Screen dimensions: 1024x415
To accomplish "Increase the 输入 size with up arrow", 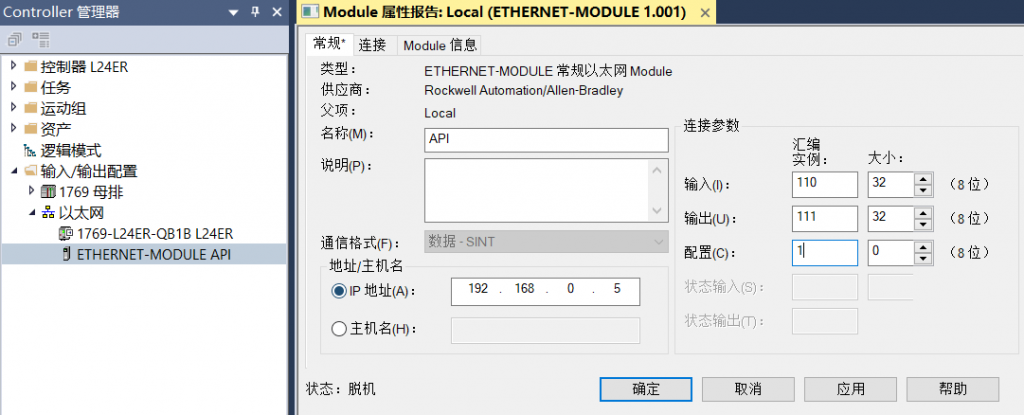I will [922, 178].
